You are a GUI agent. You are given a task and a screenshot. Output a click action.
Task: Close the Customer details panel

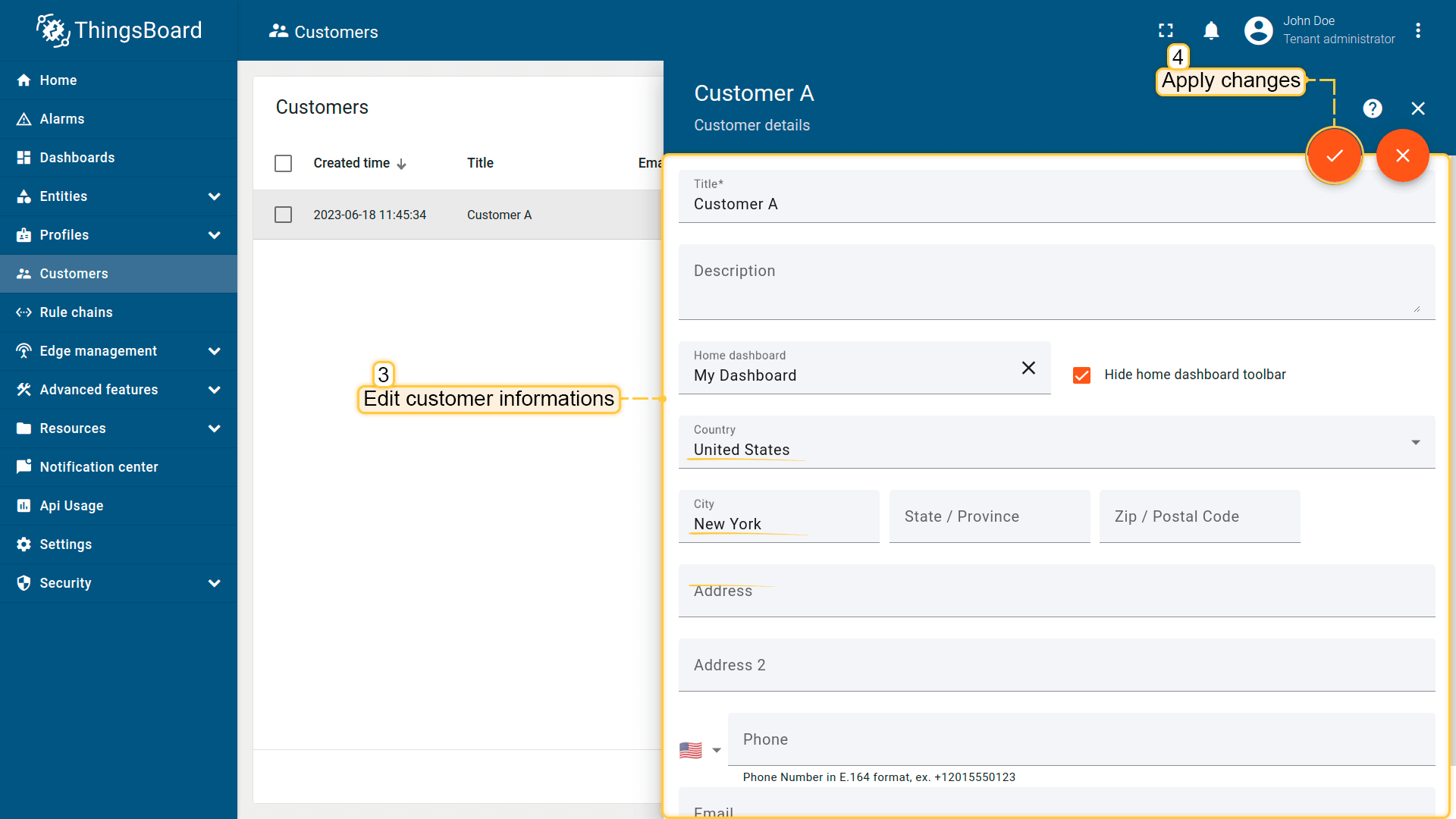pyautogui.click(x=1417, y=108)
